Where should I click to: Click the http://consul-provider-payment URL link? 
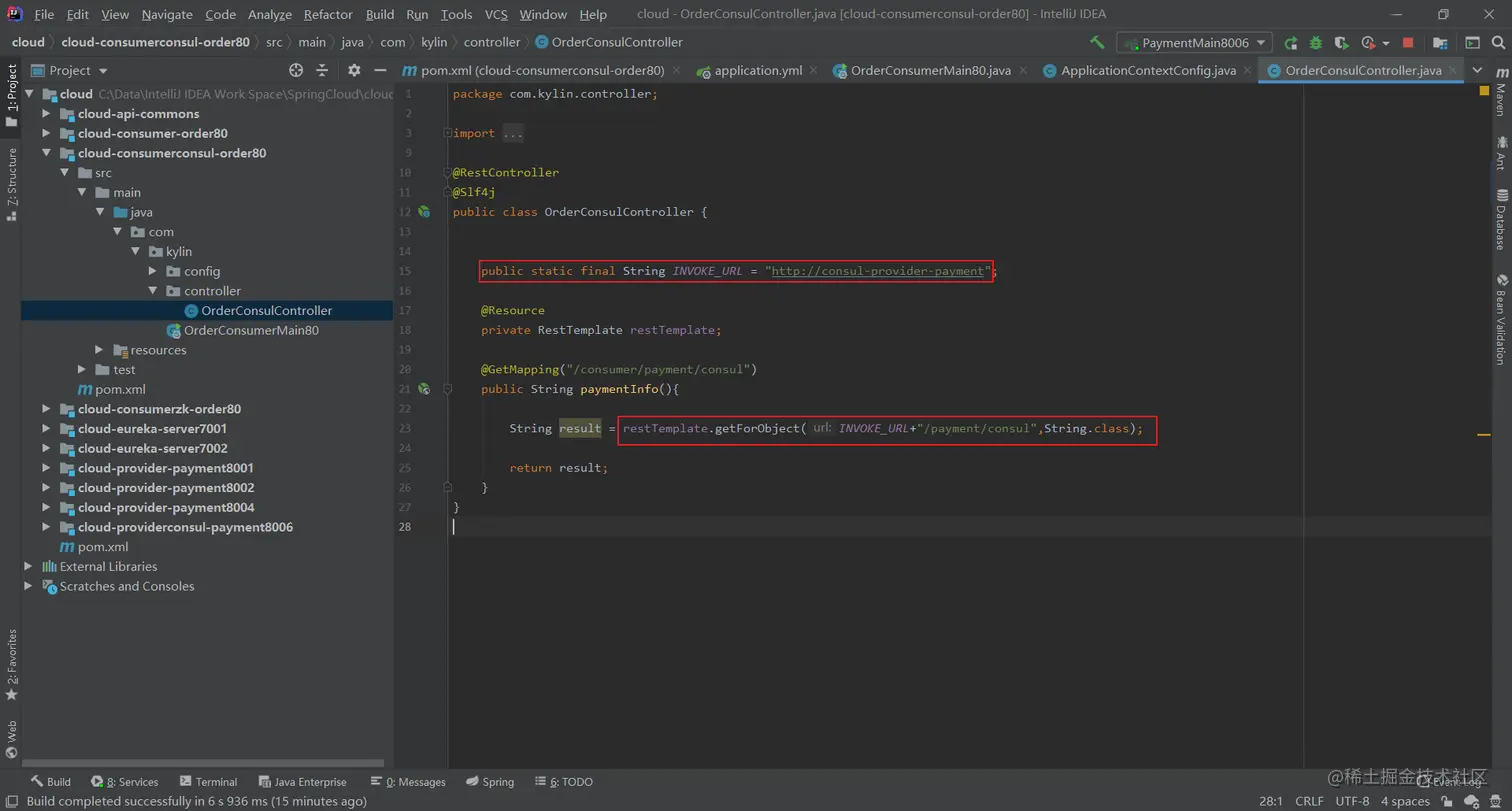[x=878, y=271]
